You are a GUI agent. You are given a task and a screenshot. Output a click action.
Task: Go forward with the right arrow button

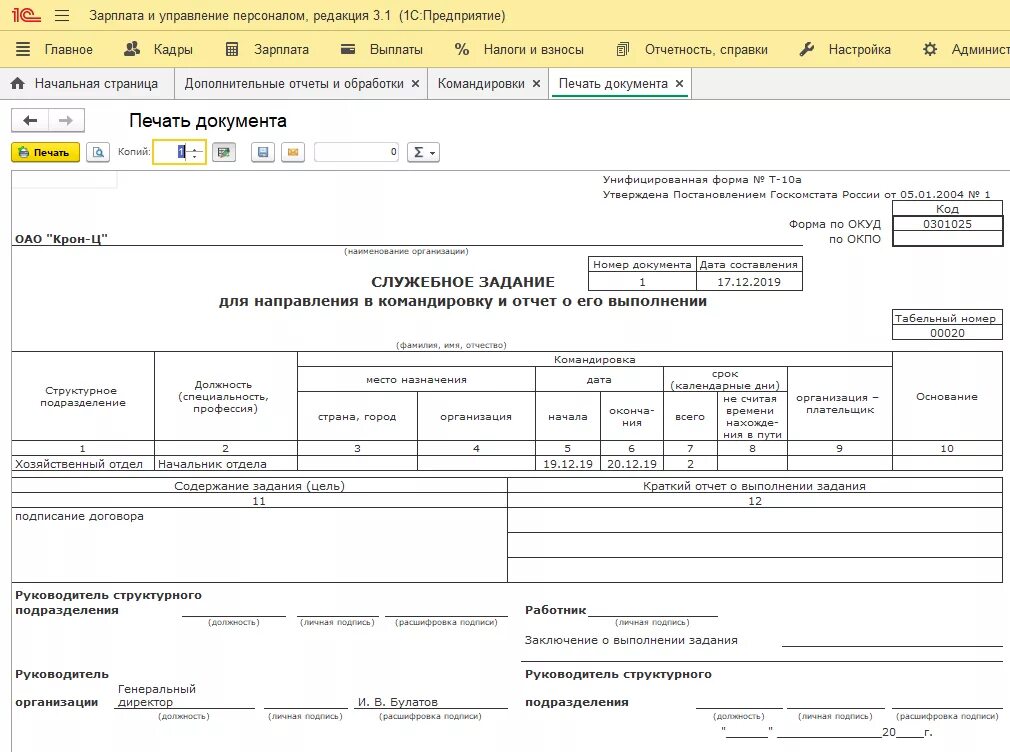coord(66,121)
